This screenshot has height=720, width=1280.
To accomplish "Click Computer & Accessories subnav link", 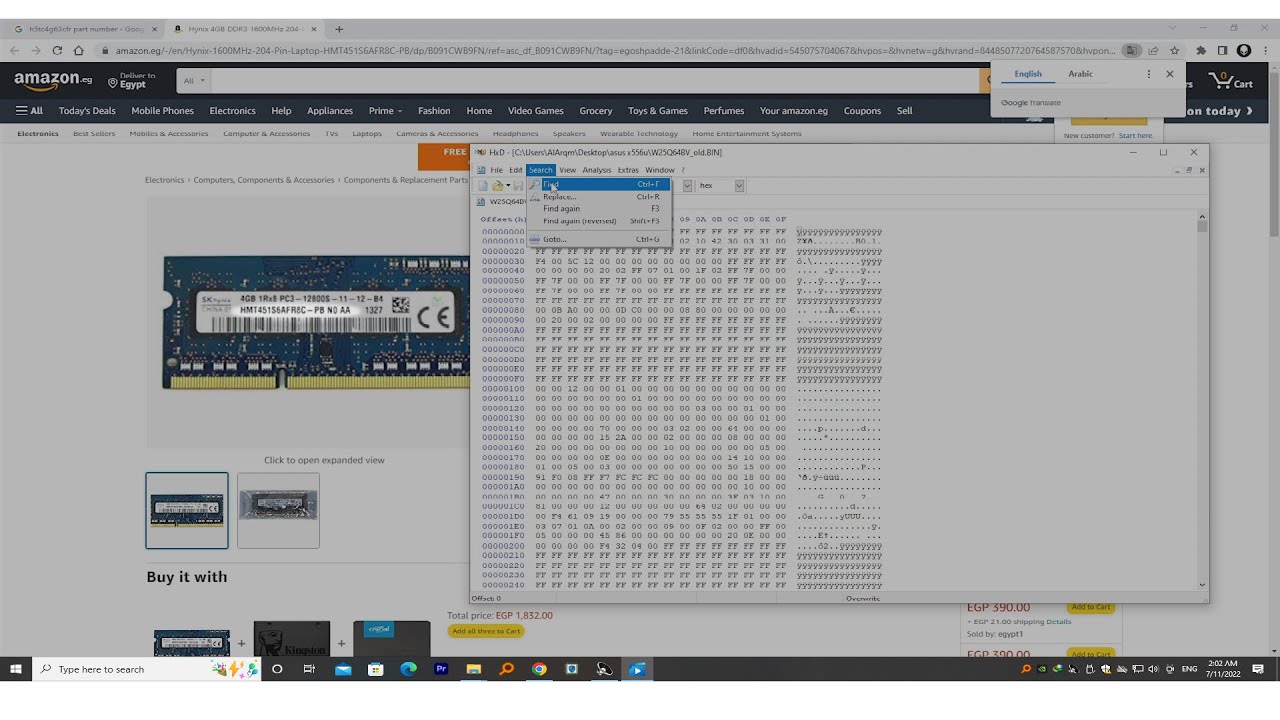I will pyautogui.click(x=266, y=134).
